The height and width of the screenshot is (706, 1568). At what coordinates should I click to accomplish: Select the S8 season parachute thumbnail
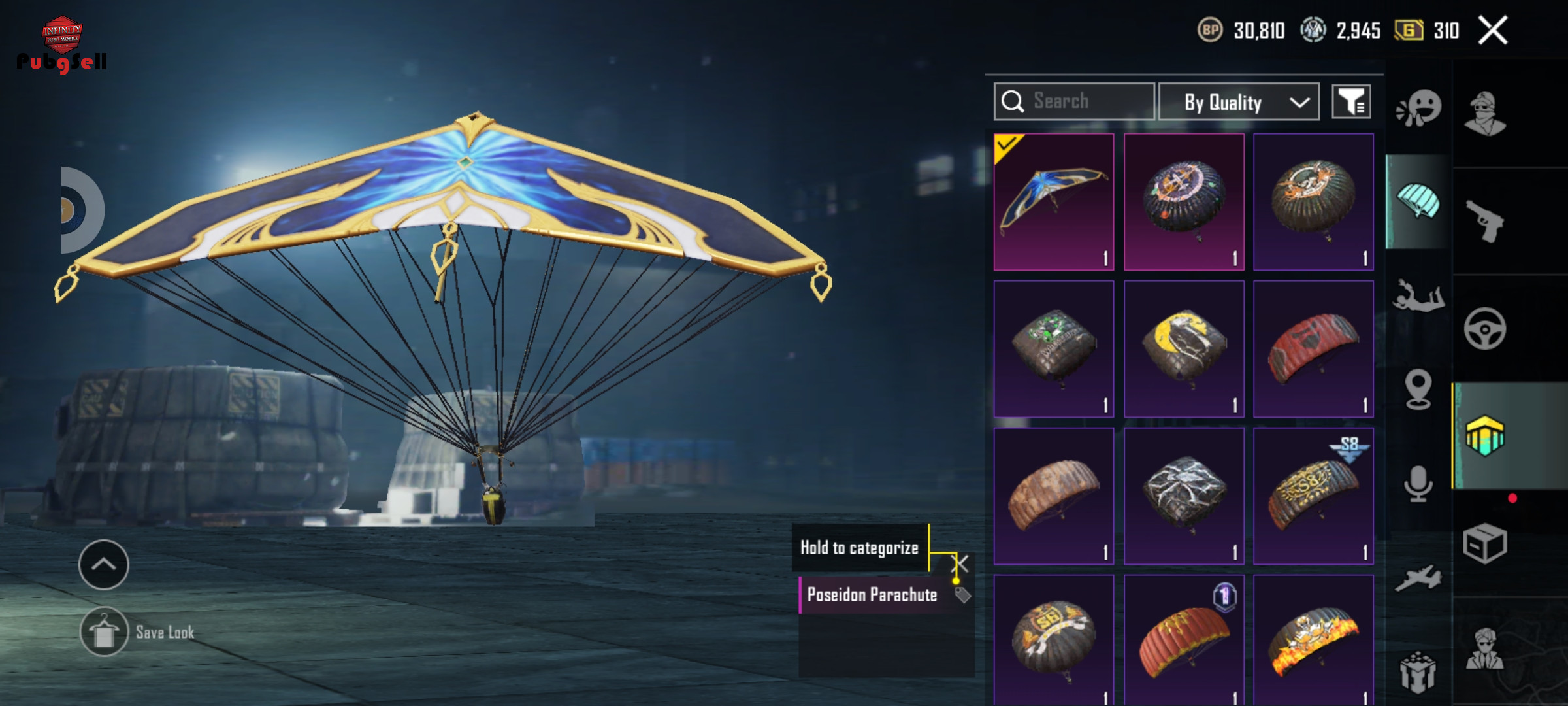(1313, 496)
